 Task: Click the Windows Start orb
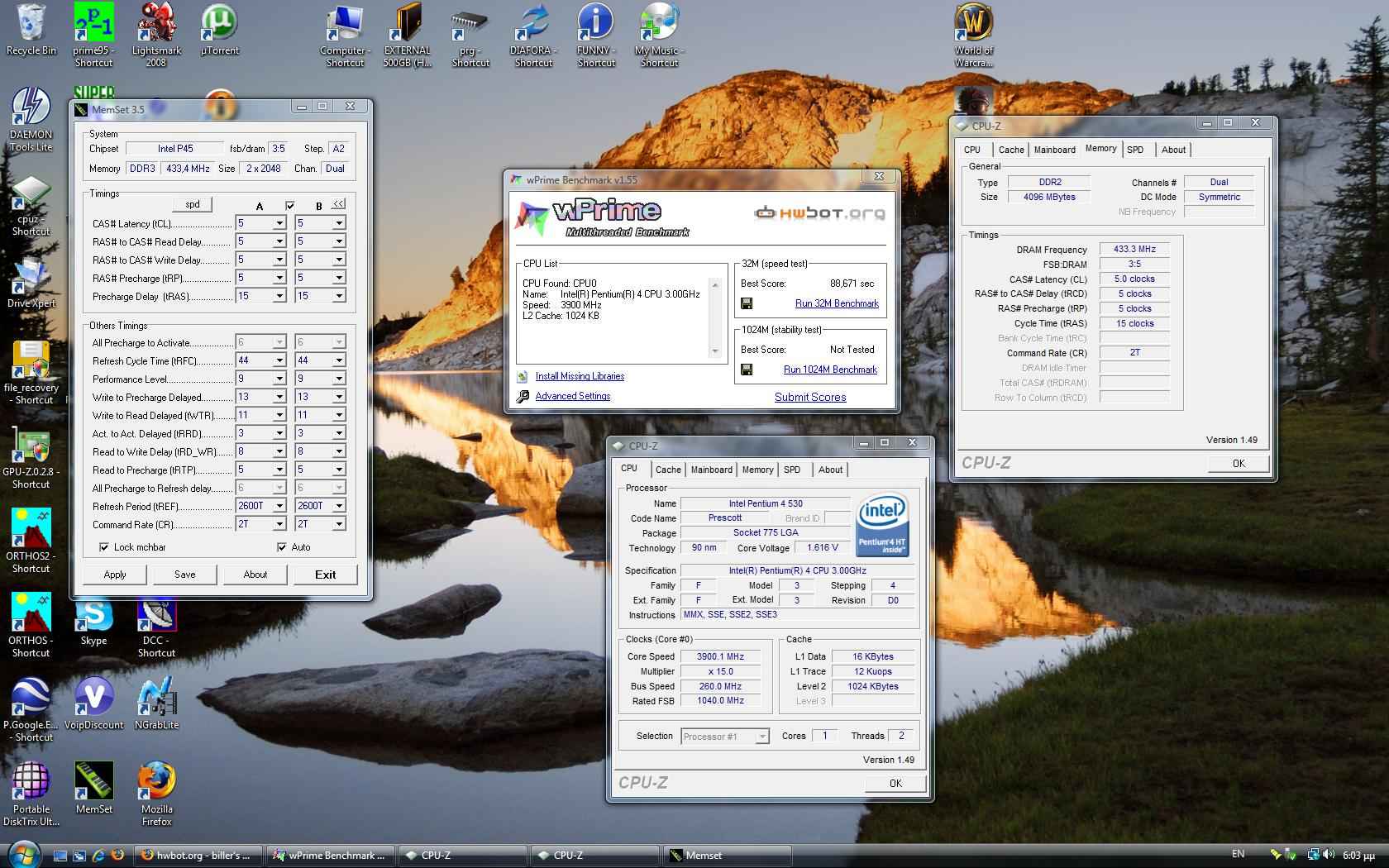[x=22, y=853]
